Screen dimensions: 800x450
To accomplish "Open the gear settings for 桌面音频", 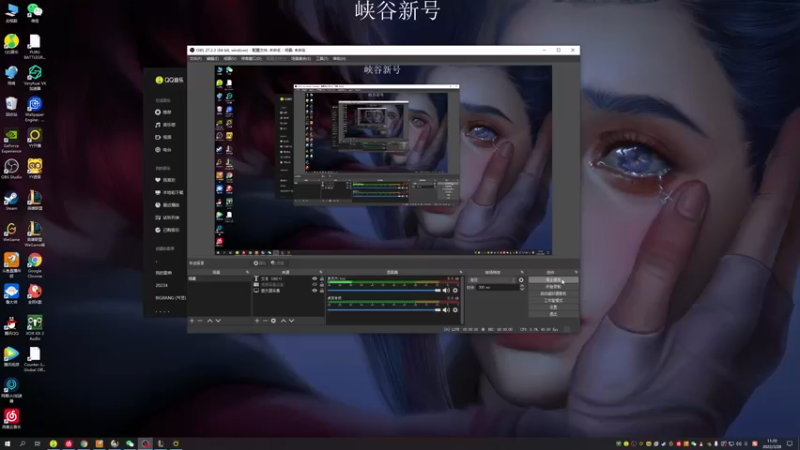I will (455, 310).
